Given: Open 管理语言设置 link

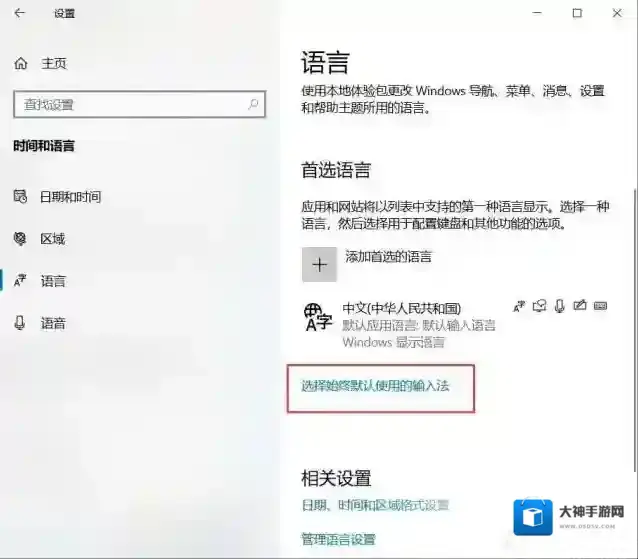Looking at the screenshot, I should [x=338, y=539].
